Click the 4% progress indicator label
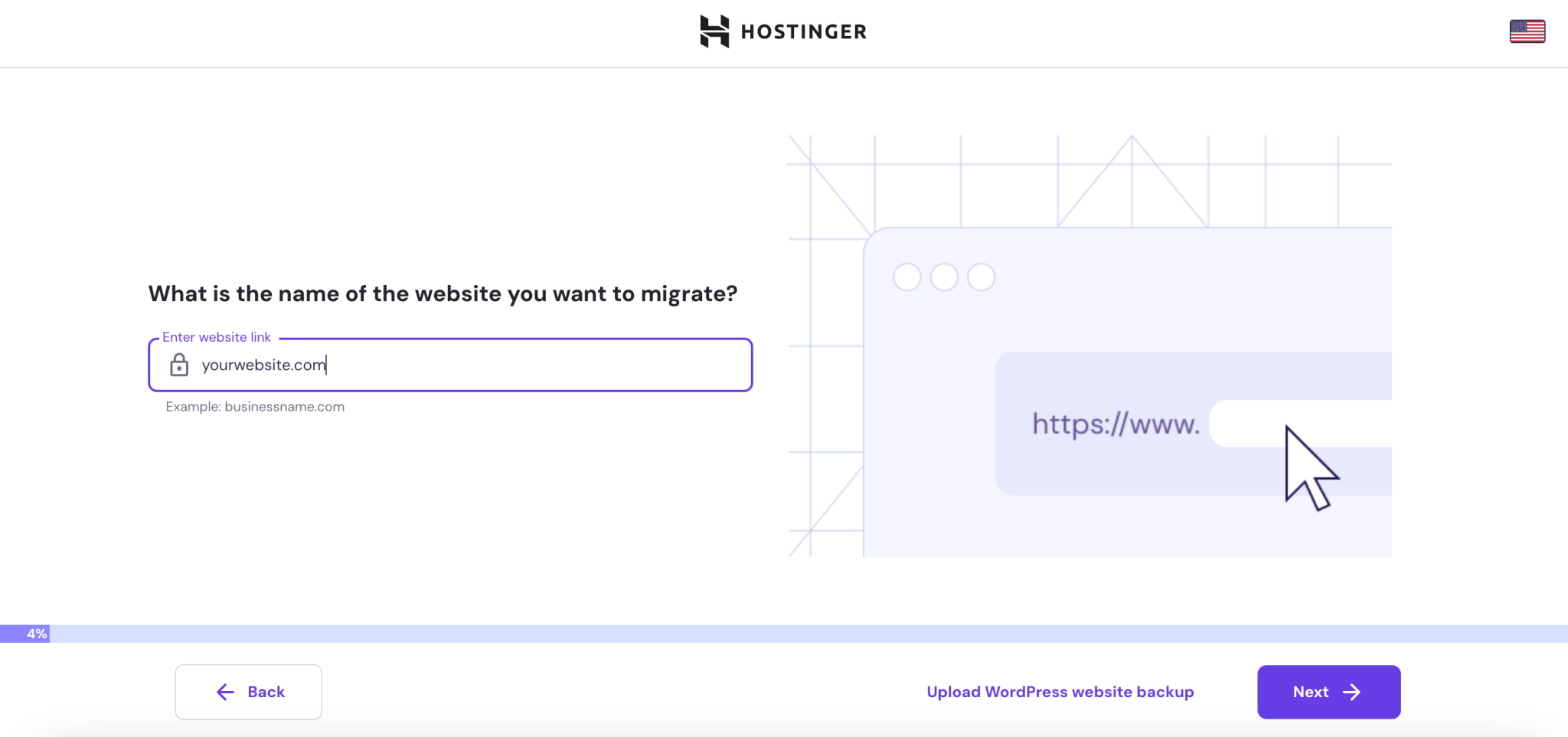Viewport: 1568px width, 737px height. click(37, 634)
